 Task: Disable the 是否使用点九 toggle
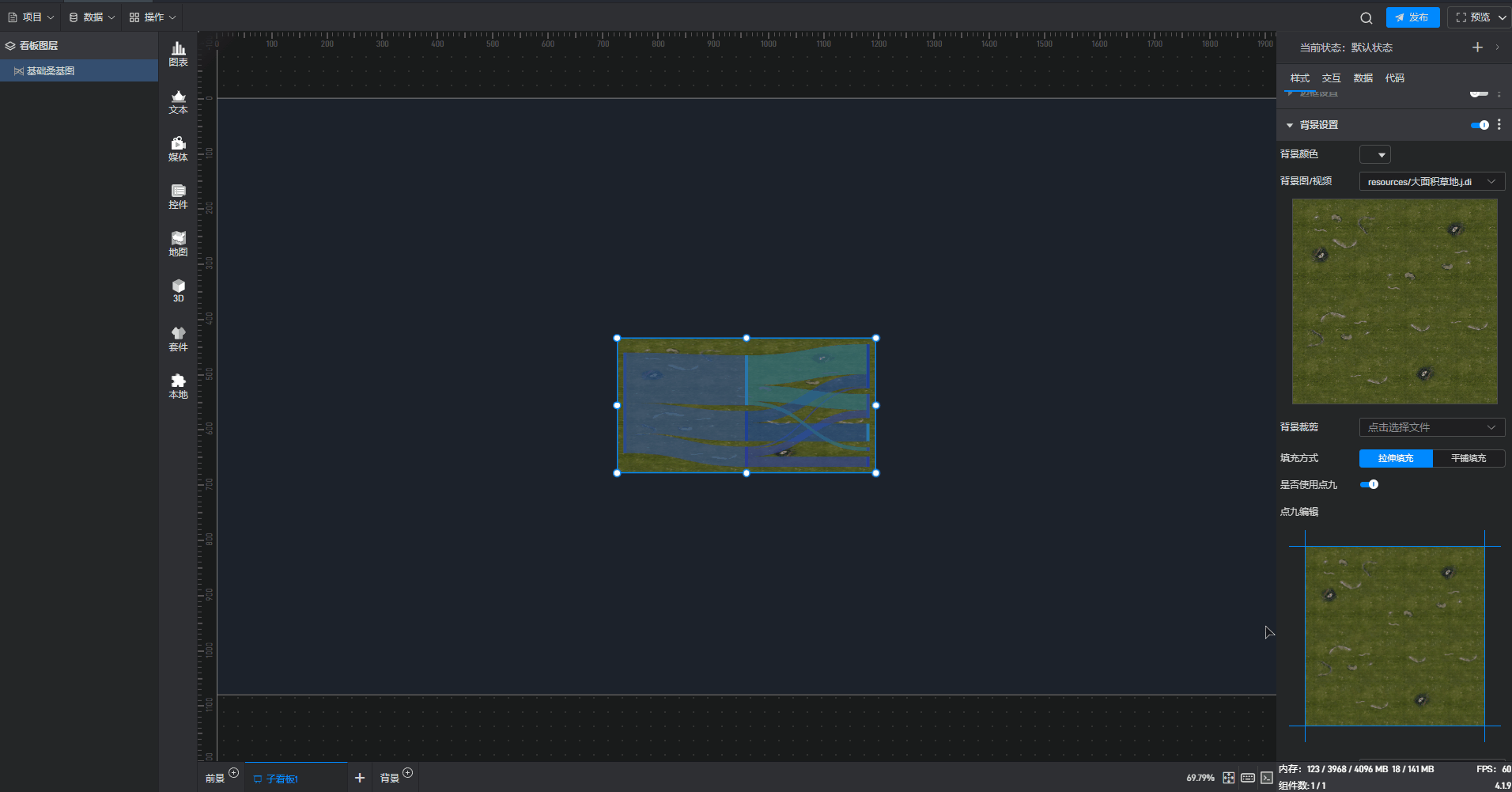pos(1369,484)
